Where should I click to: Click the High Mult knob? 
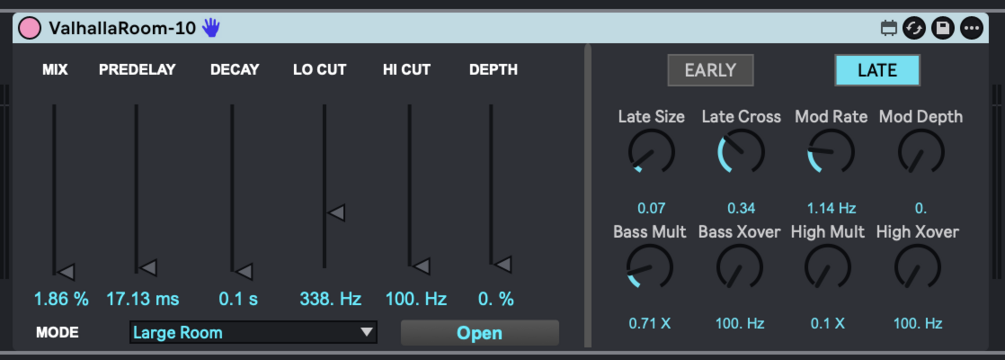click(827, 266)
